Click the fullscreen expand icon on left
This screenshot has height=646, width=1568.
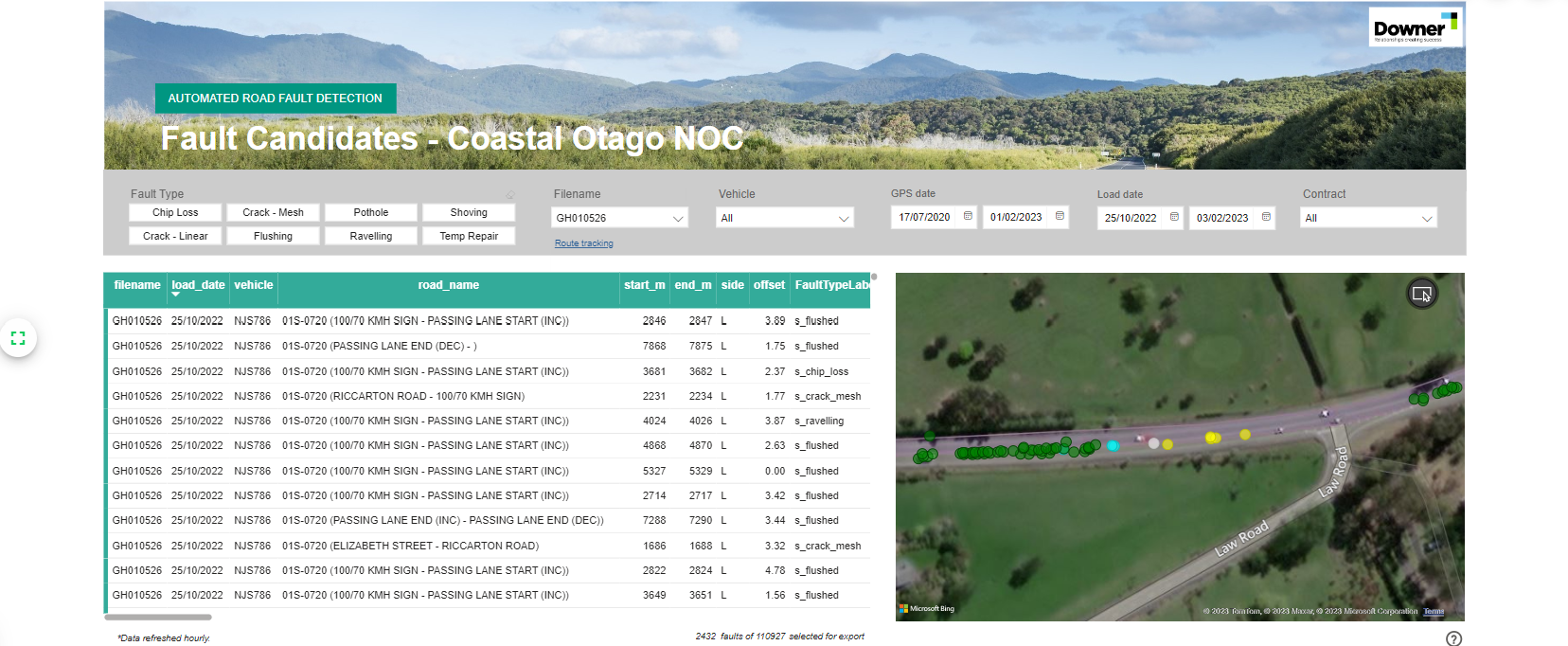(18, 337)
